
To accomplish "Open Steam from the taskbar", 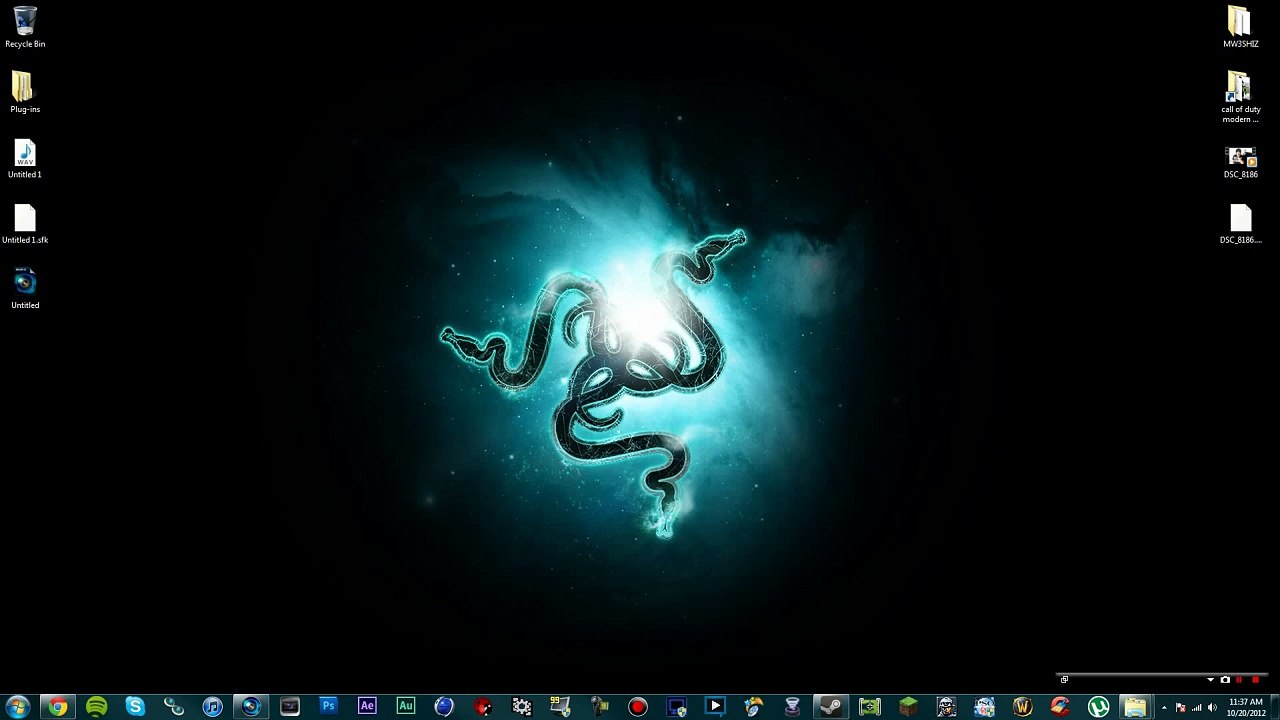I will point(830,707).
